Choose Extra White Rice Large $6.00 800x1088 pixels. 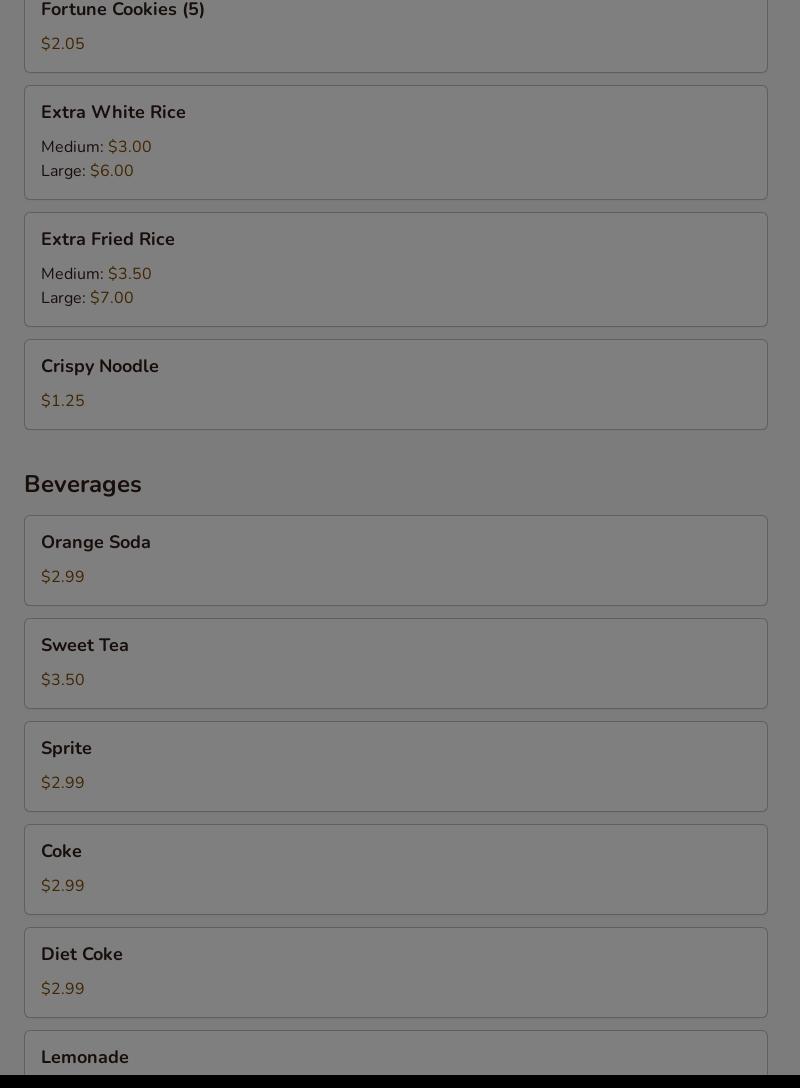(x=87, y=171)
